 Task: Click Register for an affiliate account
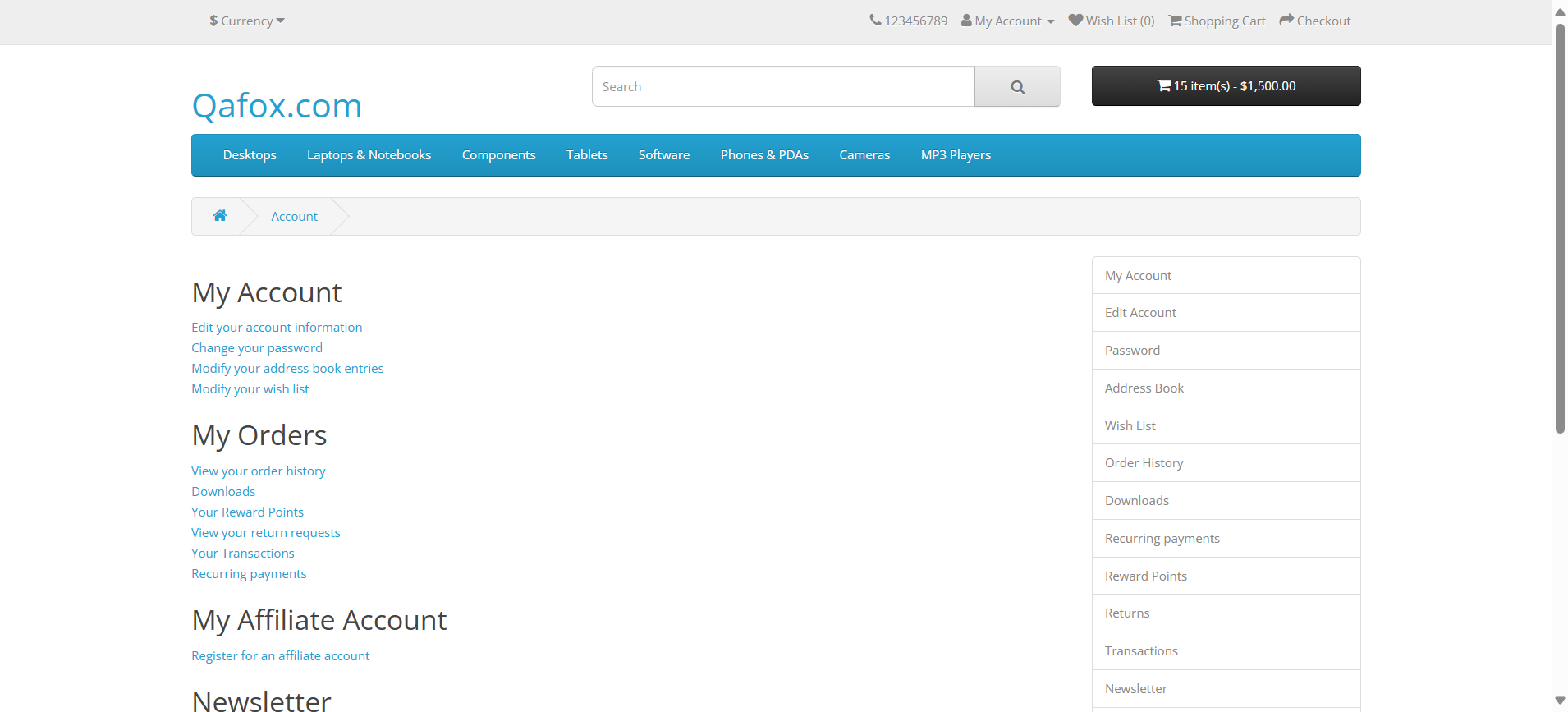click(281, 656)
